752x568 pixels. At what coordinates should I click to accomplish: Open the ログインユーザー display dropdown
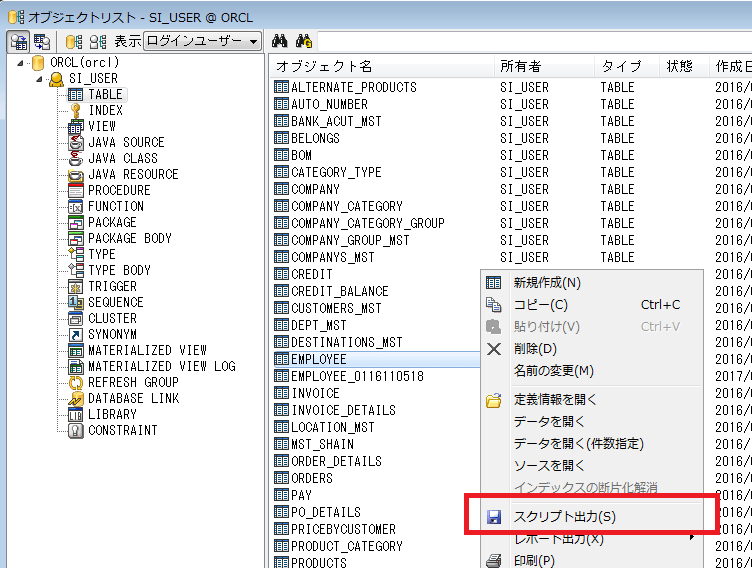(x=202, y=41)
